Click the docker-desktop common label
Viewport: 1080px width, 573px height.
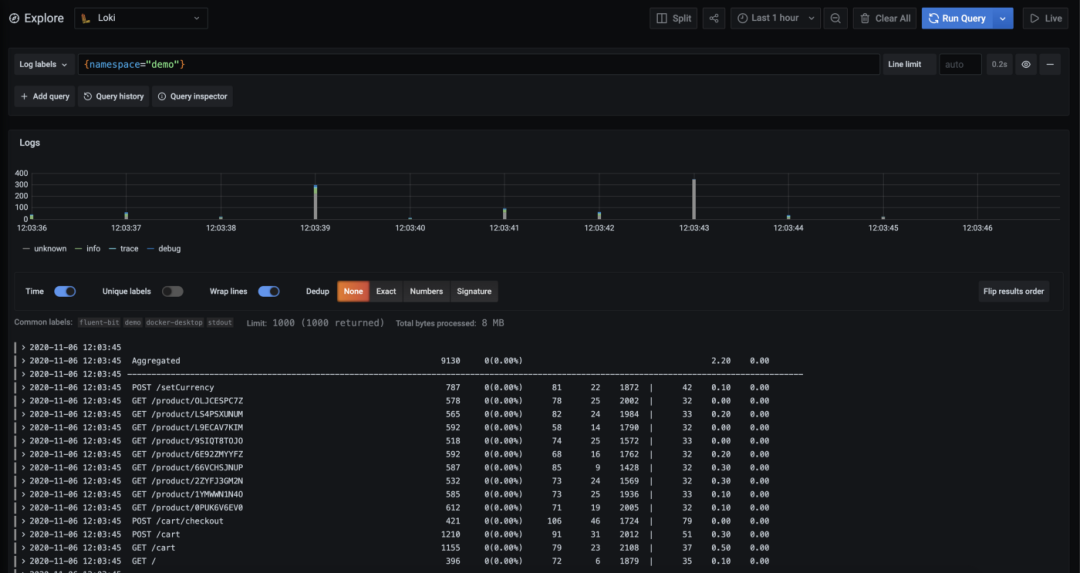click(x=174, y=322)
